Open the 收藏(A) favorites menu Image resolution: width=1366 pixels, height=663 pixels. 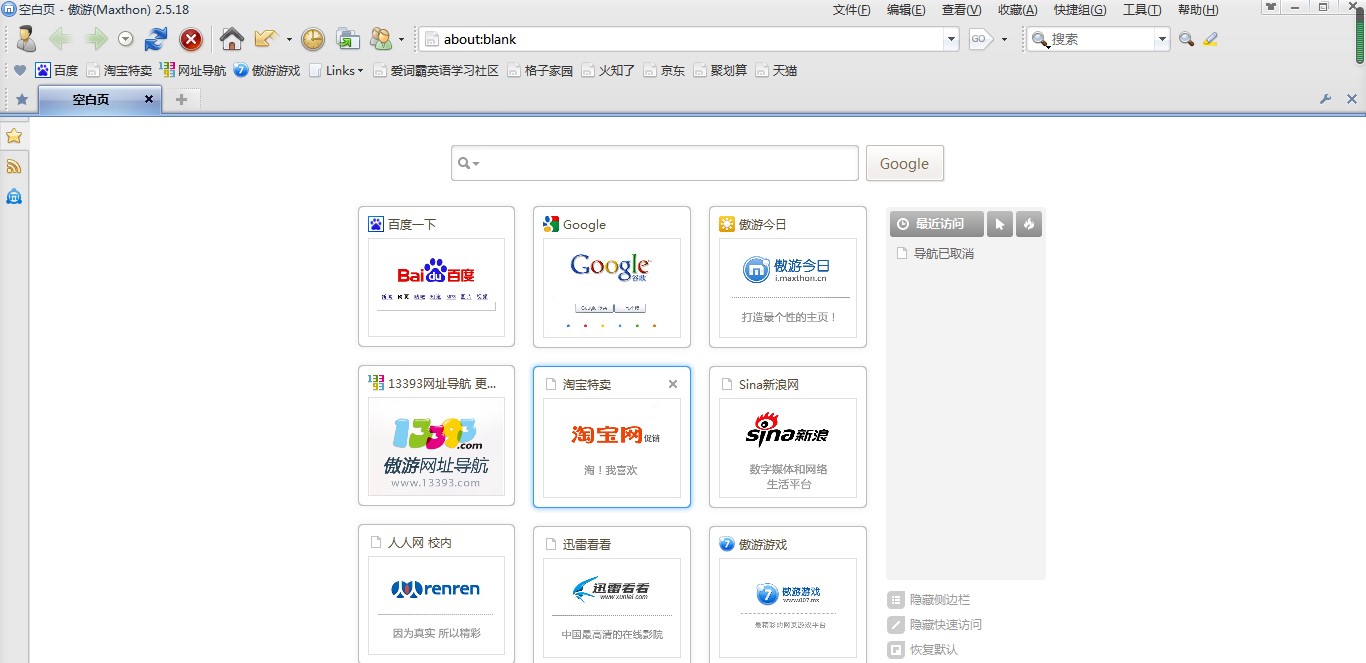pyautogui.click(x=1017, y=10)
